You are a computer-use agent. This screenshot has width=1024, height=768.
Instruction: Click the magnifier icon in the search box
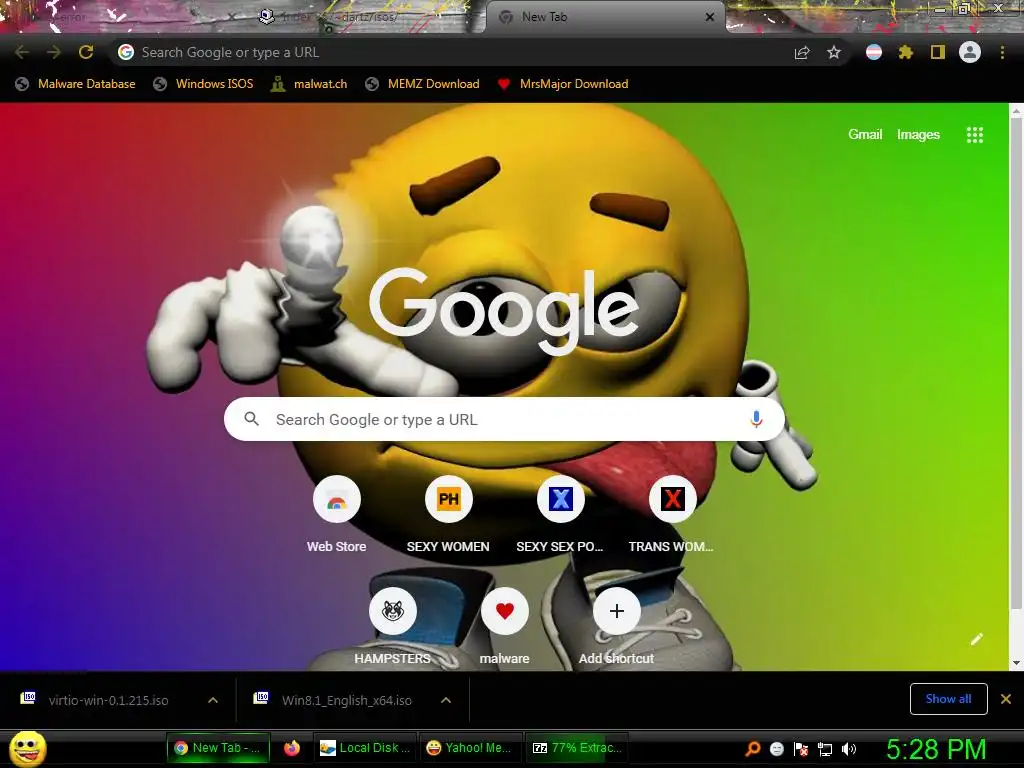251,419
